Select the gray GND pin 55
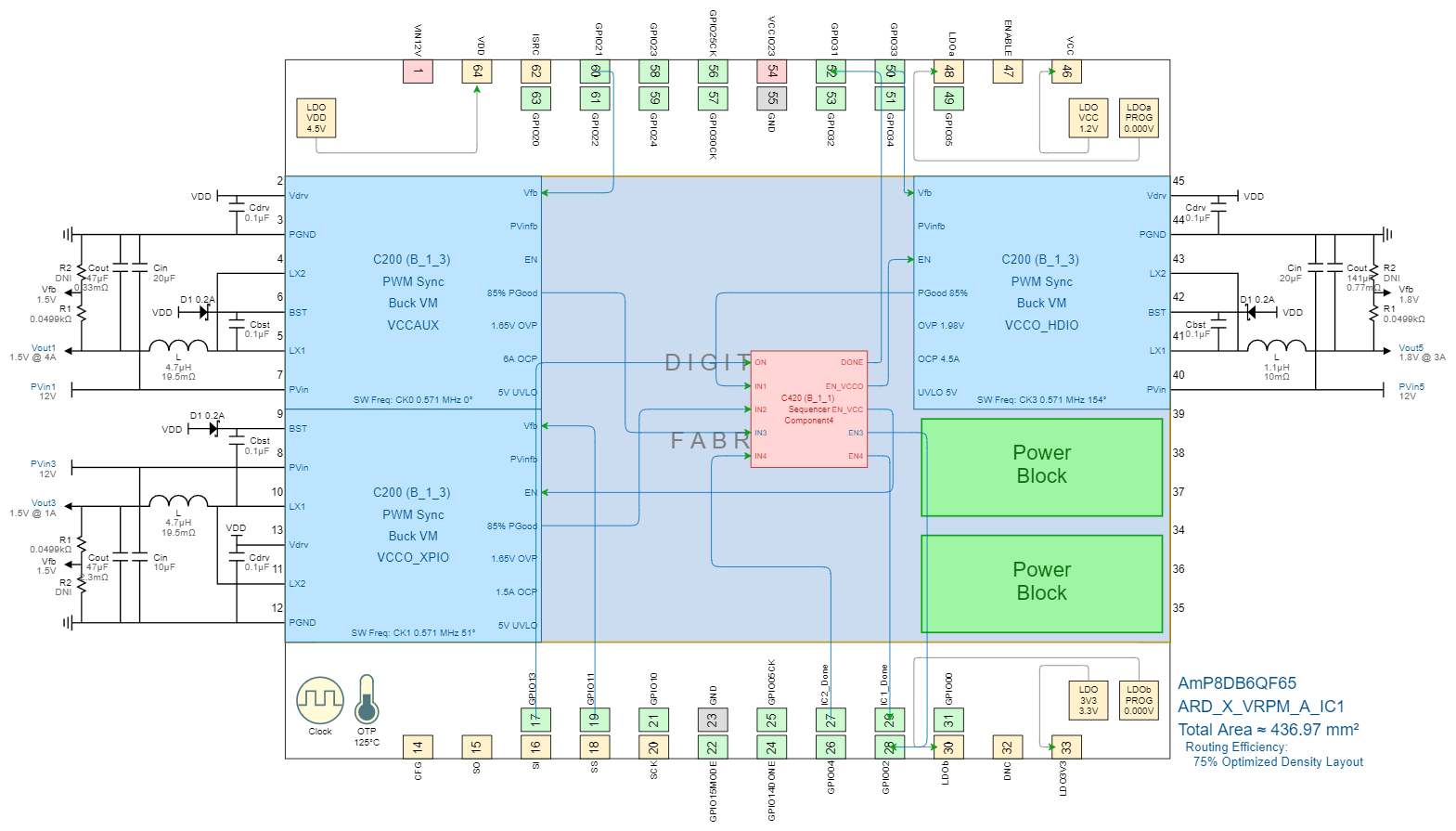1456x831 pixels. [772, 97]
